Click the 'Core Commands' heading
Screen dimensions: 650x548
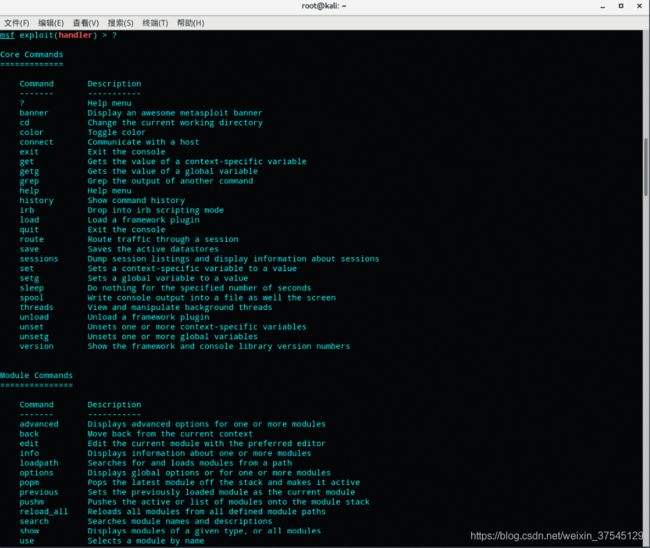32,54
